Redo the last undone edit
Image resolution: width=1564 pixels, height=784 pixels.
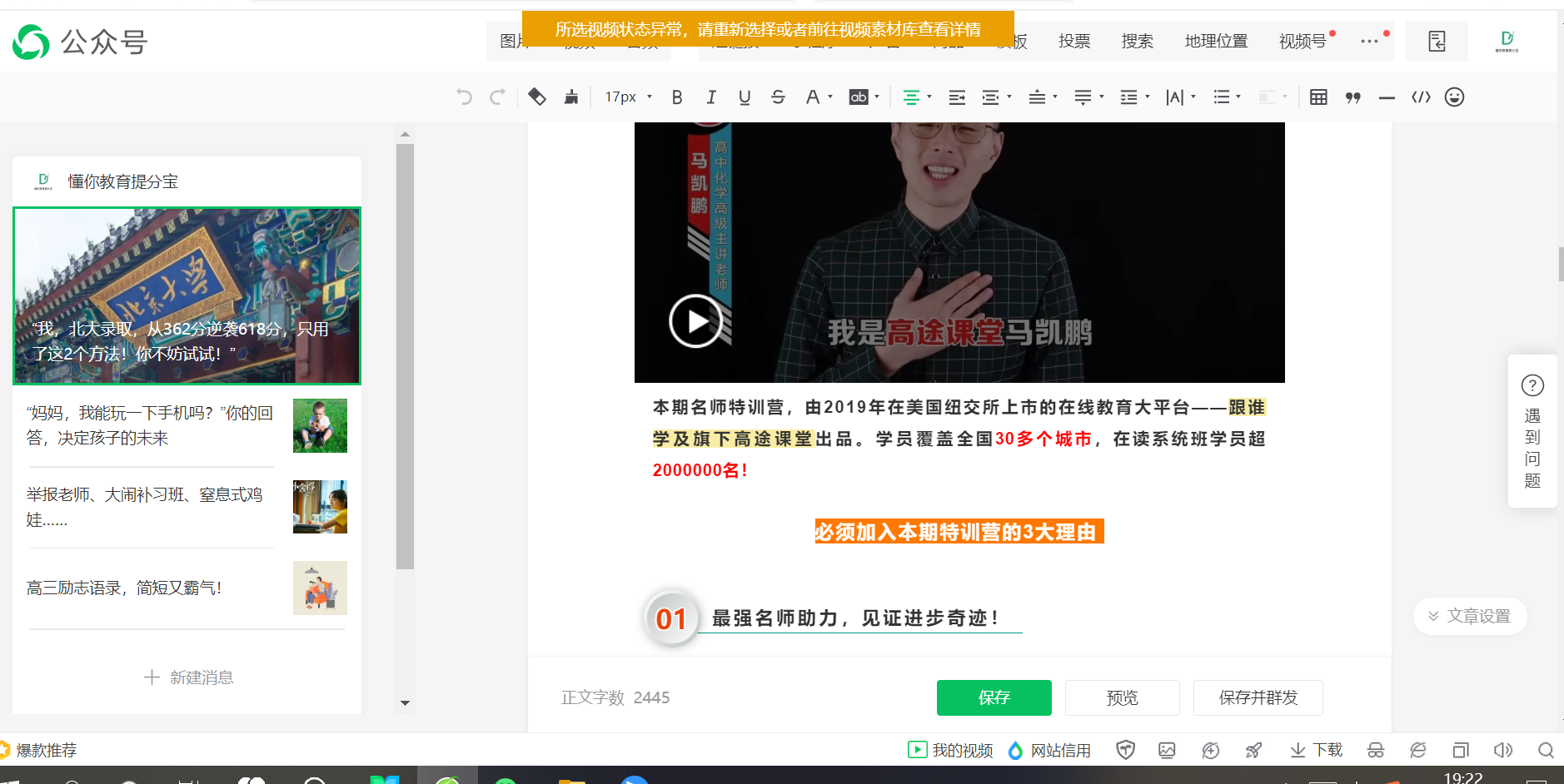coord(497,97)
